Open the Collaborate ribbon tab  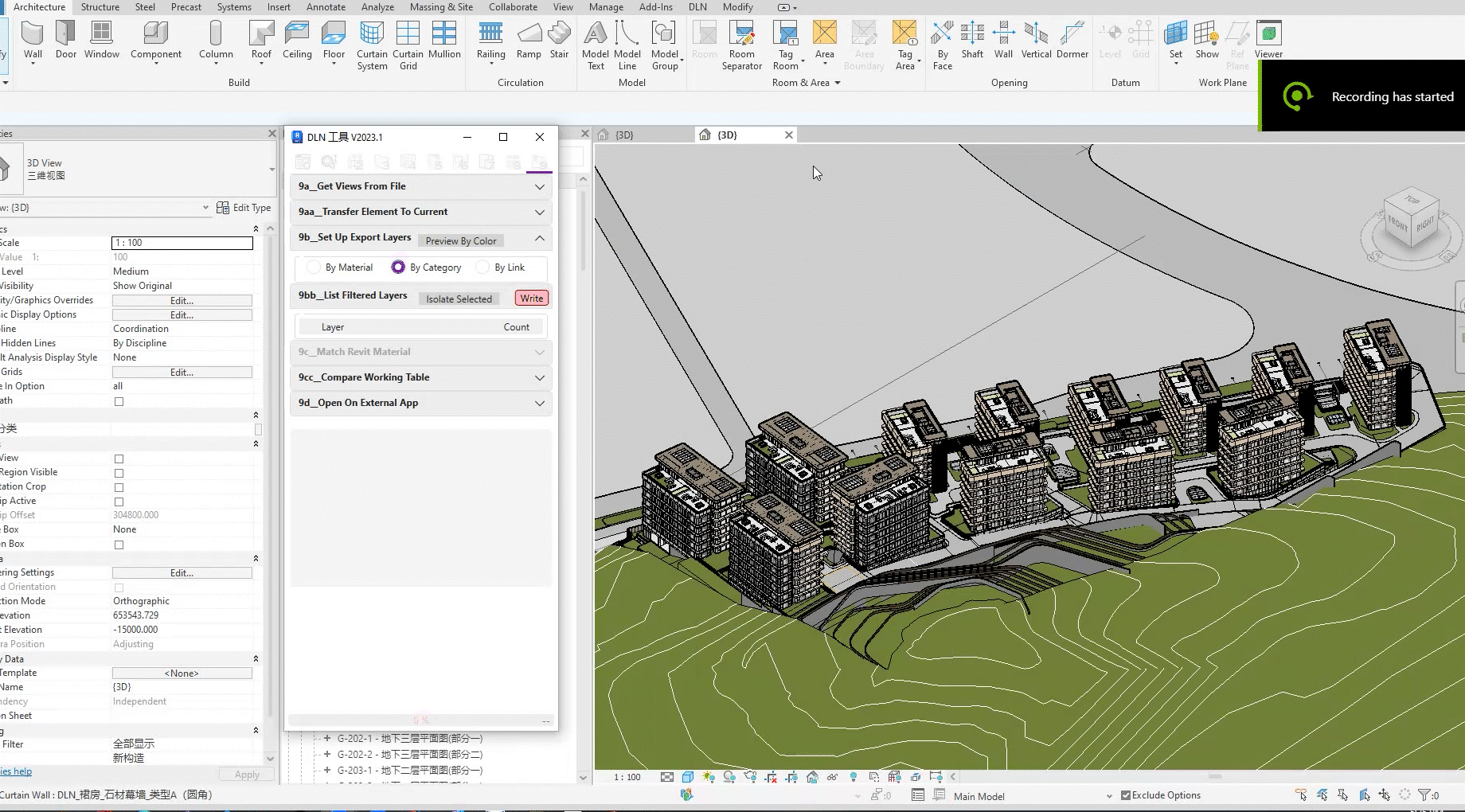point(513,7)
